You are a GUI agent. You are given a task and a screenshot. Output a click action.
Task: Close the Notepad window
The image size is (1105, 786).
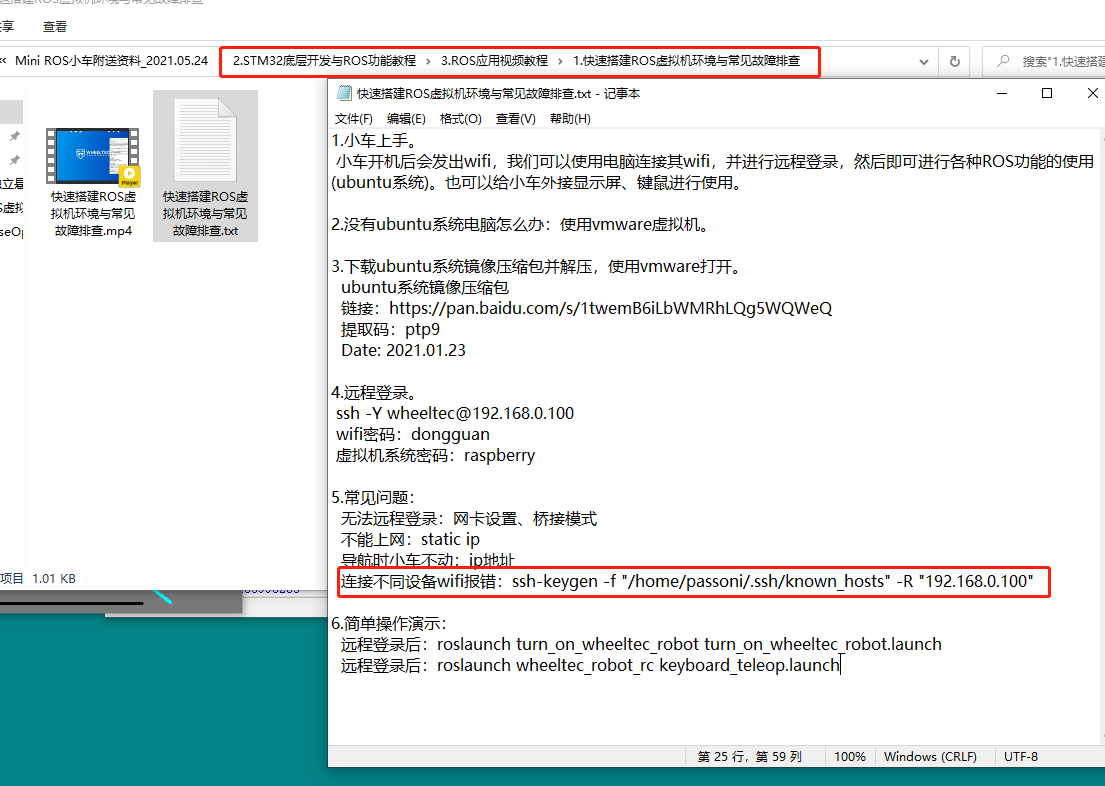(x=1092, y=93)
